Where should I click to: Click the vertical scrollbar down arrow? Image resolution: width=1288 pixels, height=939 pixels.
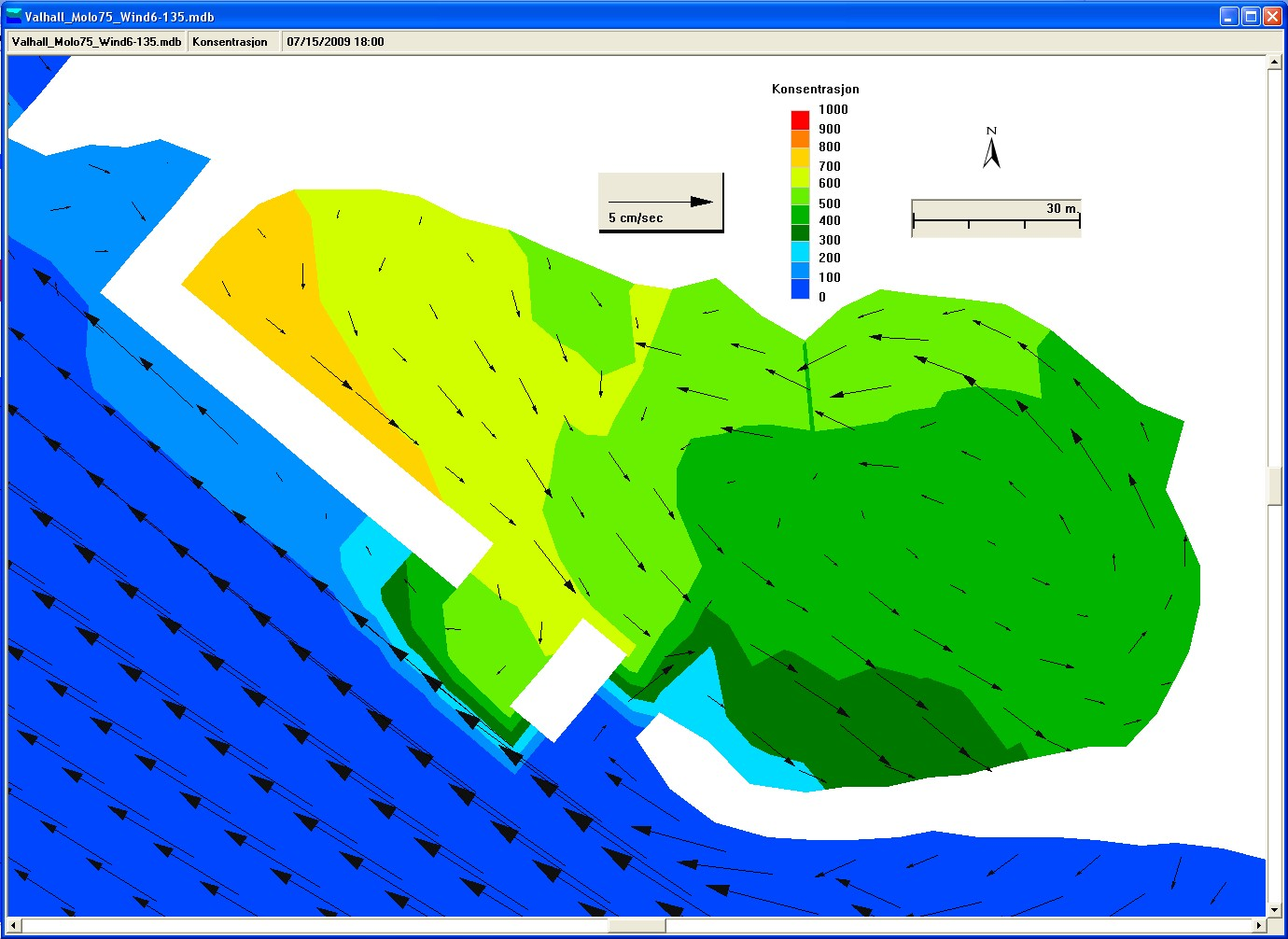pos(1274,910)
